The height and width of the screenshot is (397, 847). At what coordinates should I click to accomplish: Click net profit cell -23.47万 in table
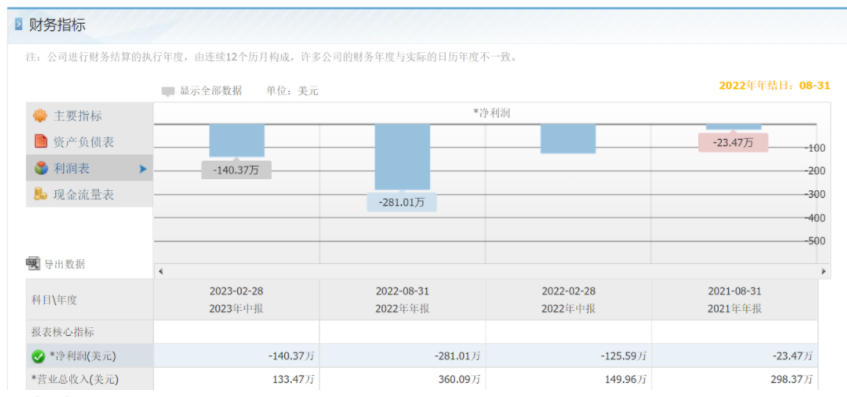[735, 356]
